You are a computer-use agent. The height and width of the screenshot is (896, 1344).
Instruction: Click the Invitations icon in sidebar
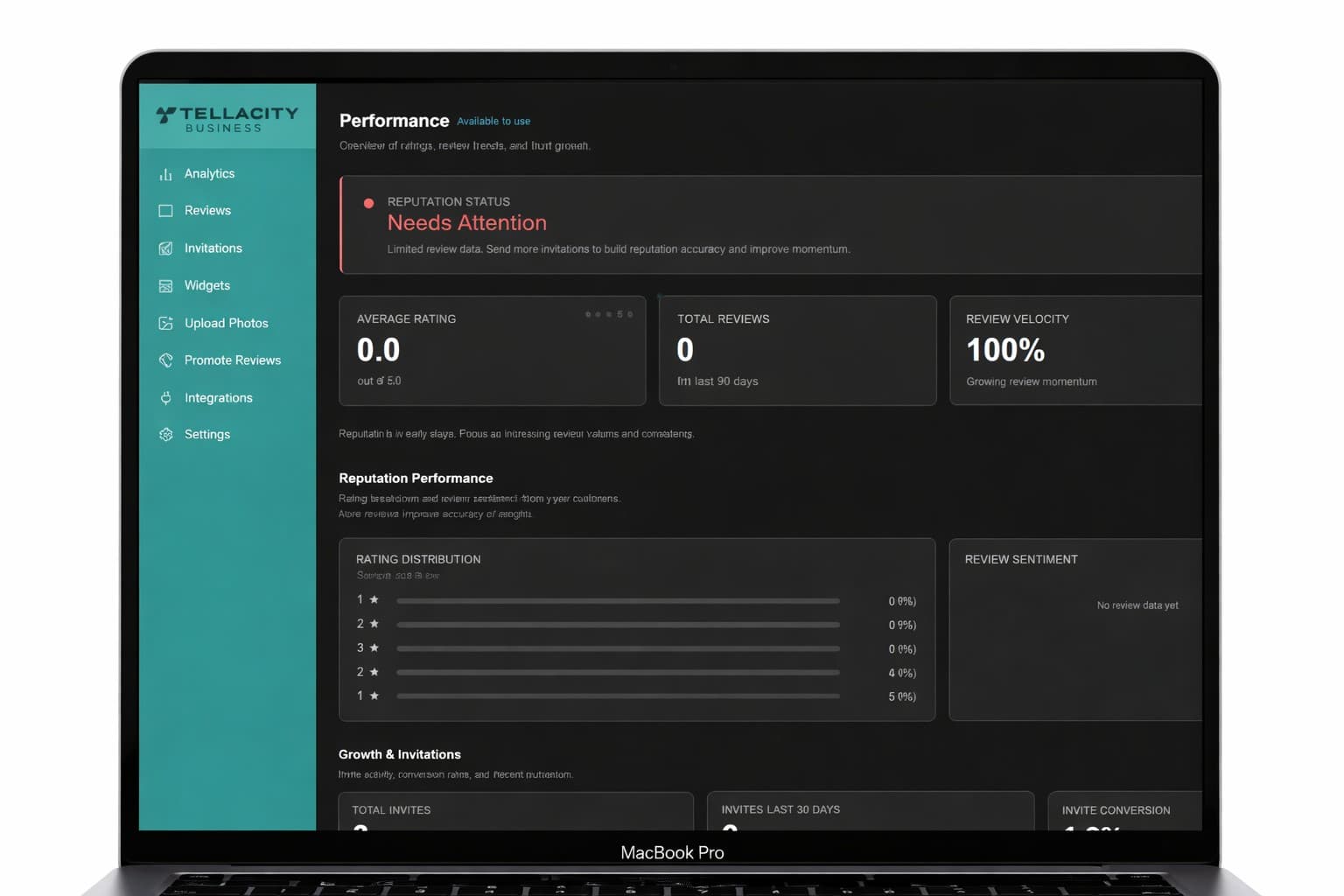(165, 248)
